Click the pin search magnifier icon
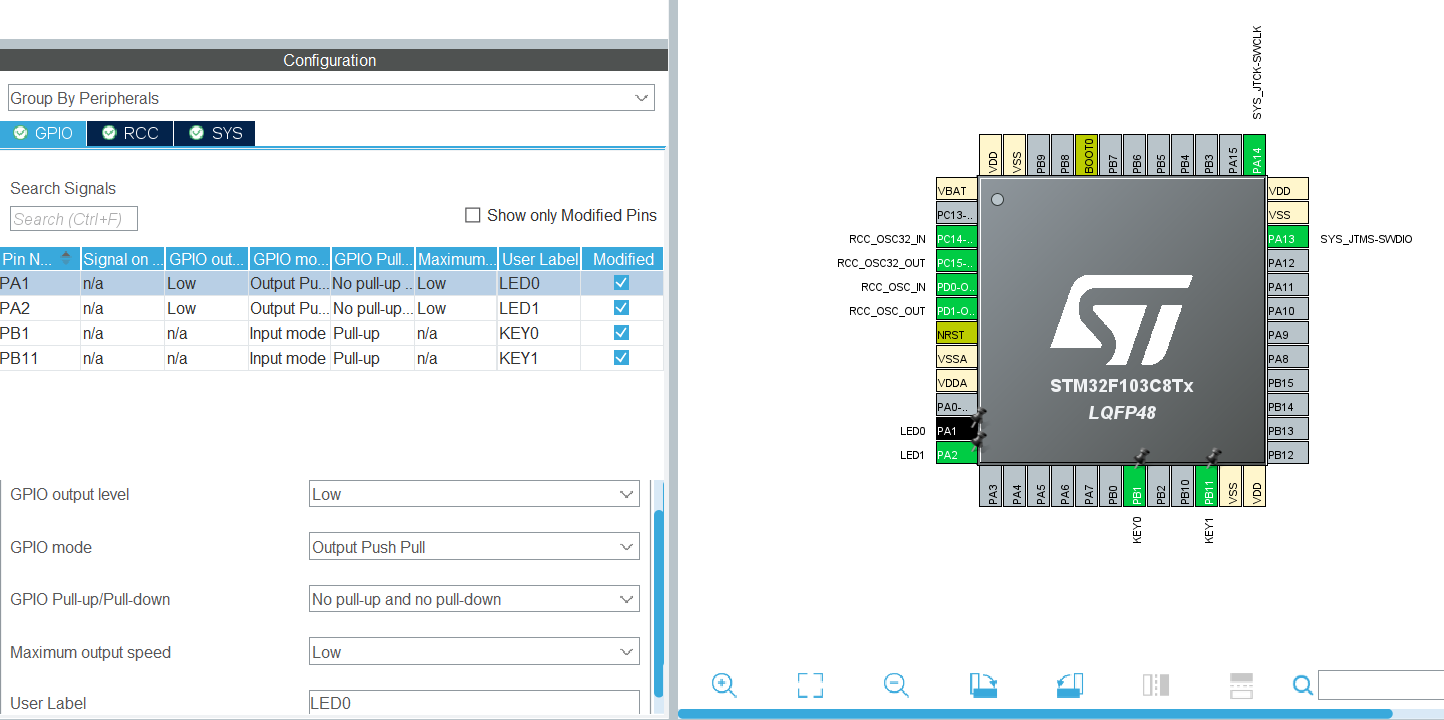Viewport: 1444px width, 720px height. click(1302, 685)
